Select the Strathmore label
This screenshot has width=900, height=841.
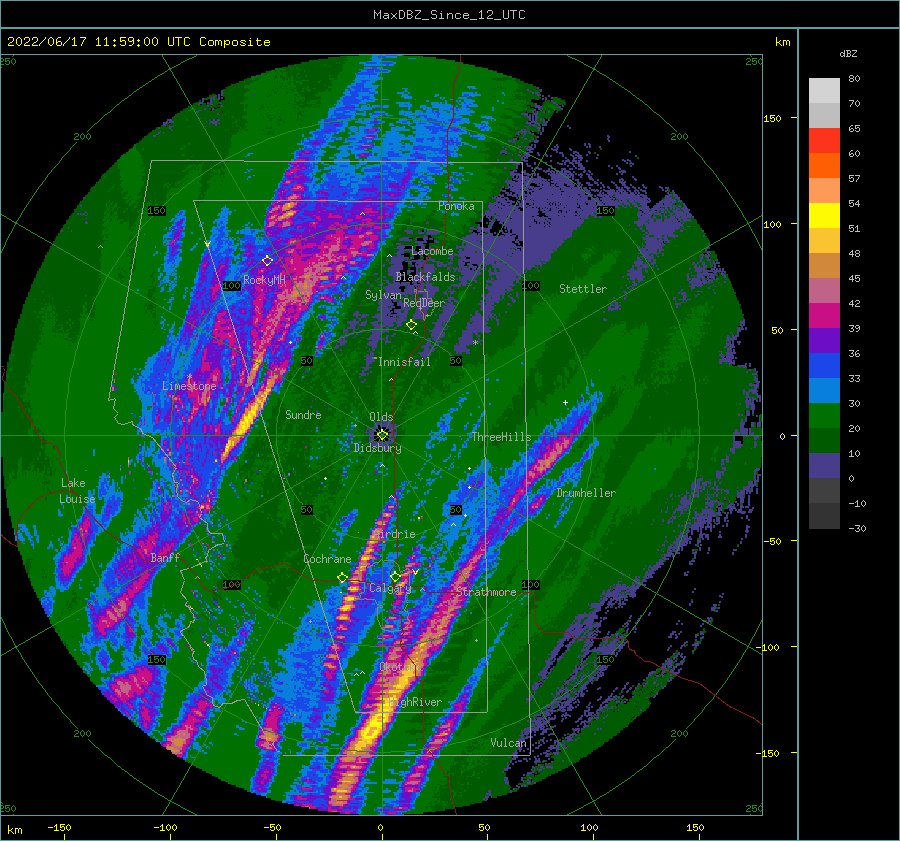[x=486, y=592]
